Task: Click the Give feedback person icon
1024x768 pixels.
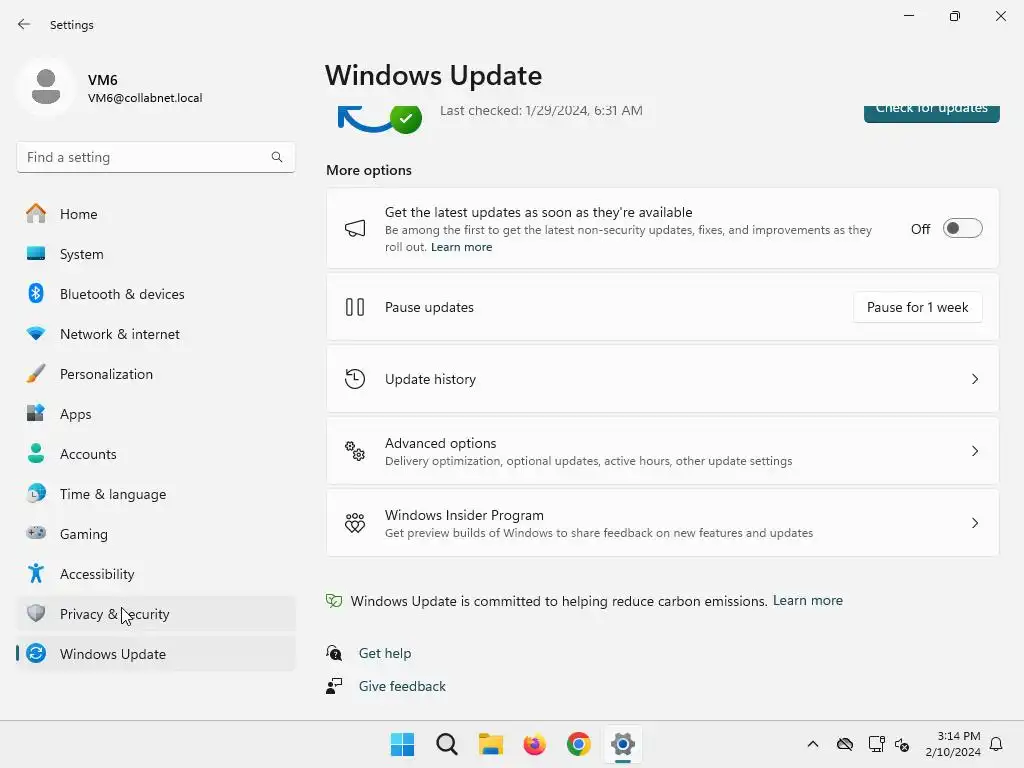Action: coord(334,686)
